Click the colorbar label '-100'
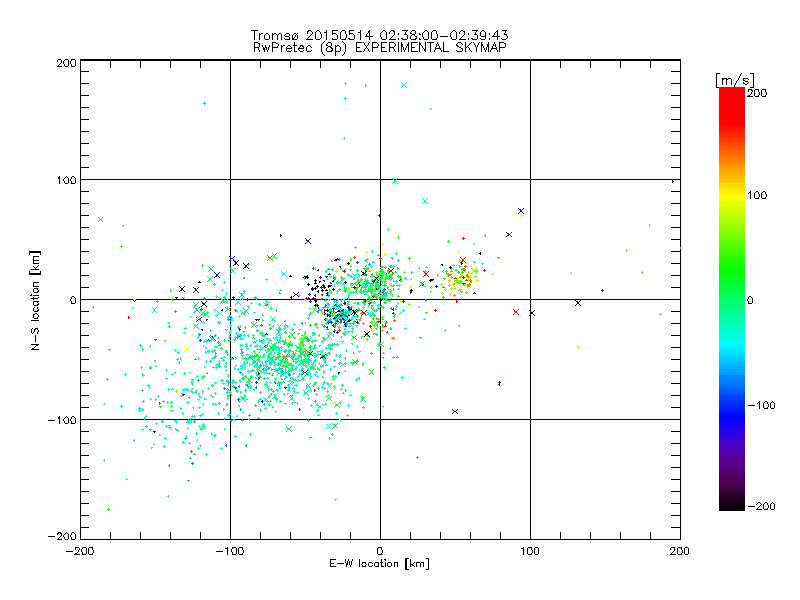 (x=761, y=406)
